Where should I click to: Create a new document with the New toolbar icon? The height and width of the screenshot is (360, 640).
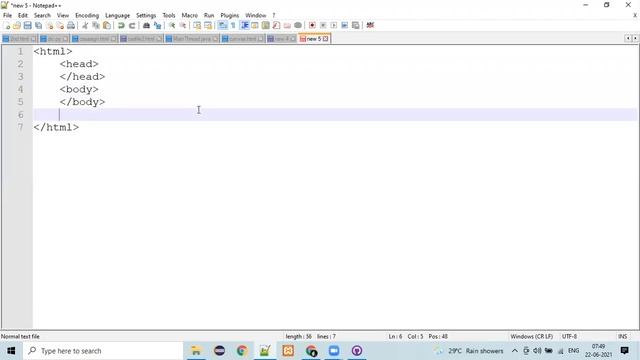coord(7,25)
